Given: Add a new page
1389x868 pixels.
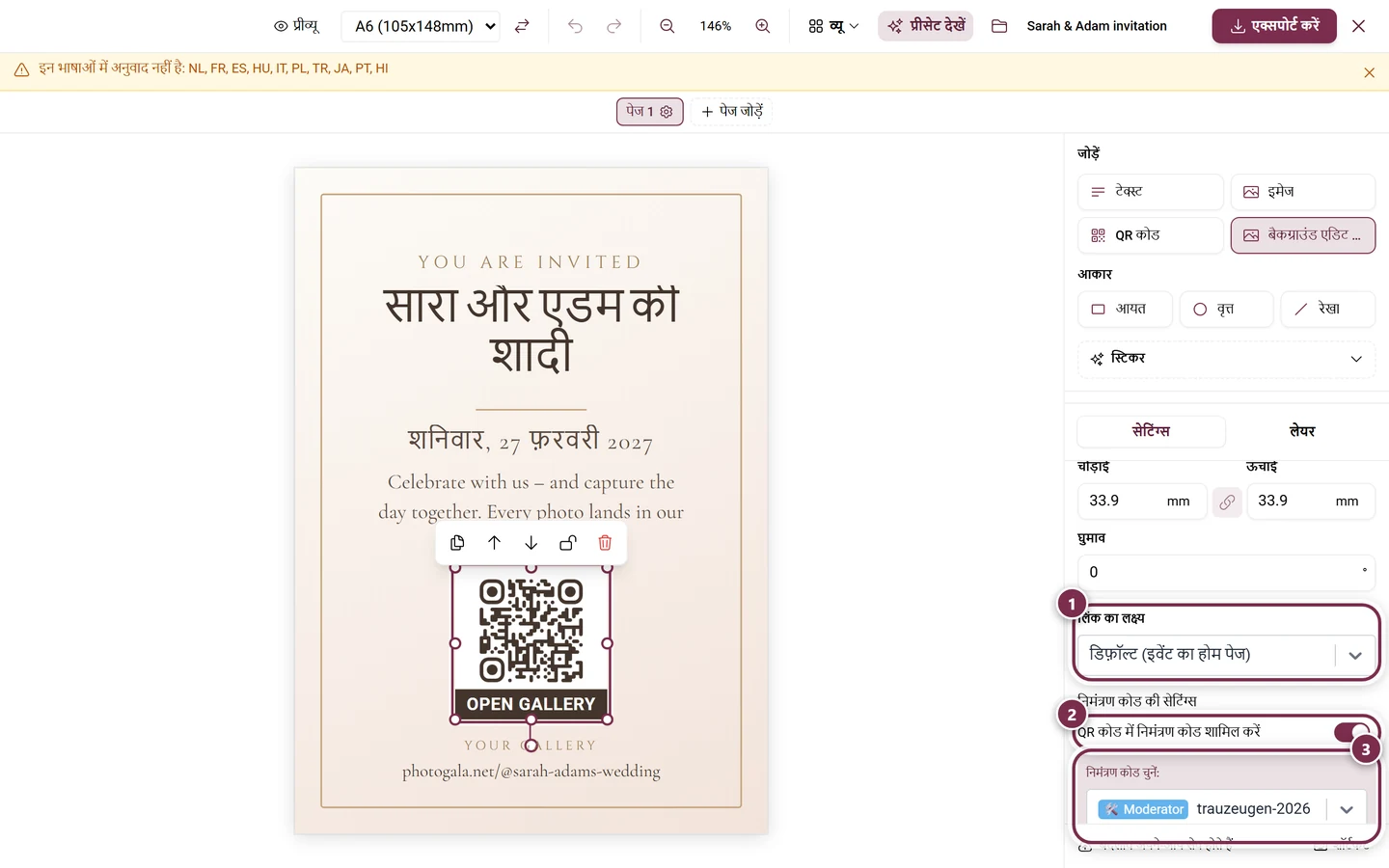Looking at the screenshot, I should point(731,112).
